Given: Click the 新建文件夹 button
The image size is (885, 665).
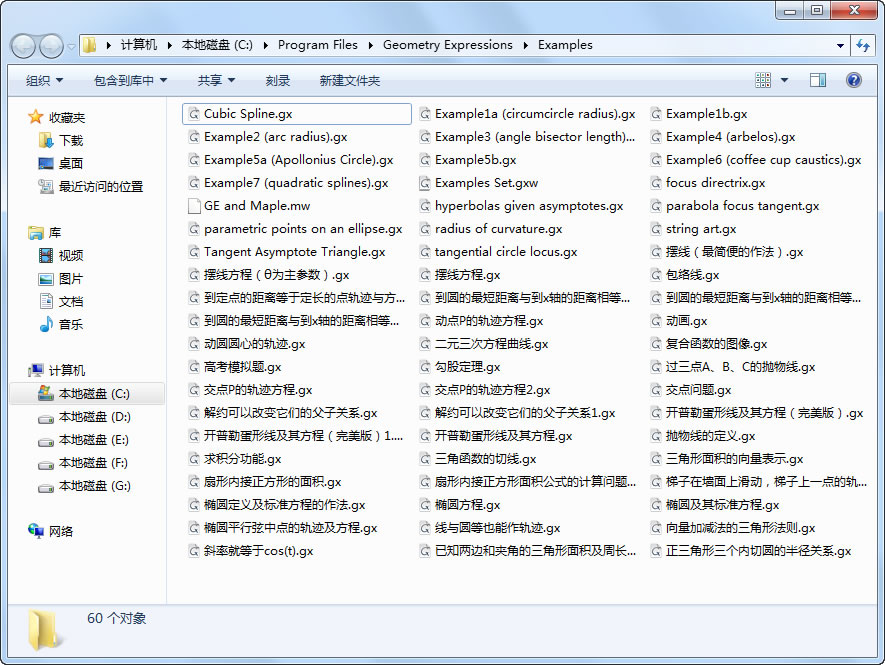Looking at the screenshot, I should (x=349, y=81).
